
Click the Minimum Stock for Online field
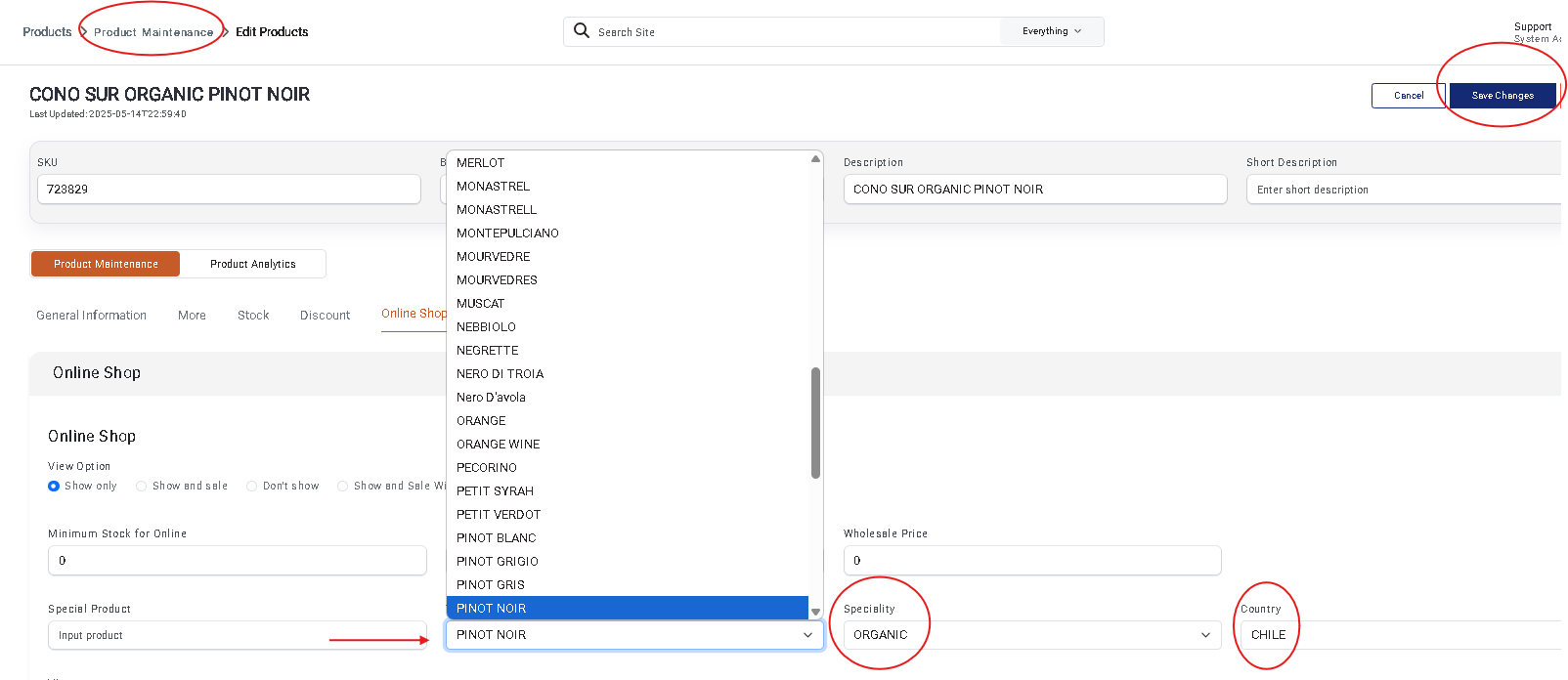coord(238,561)
